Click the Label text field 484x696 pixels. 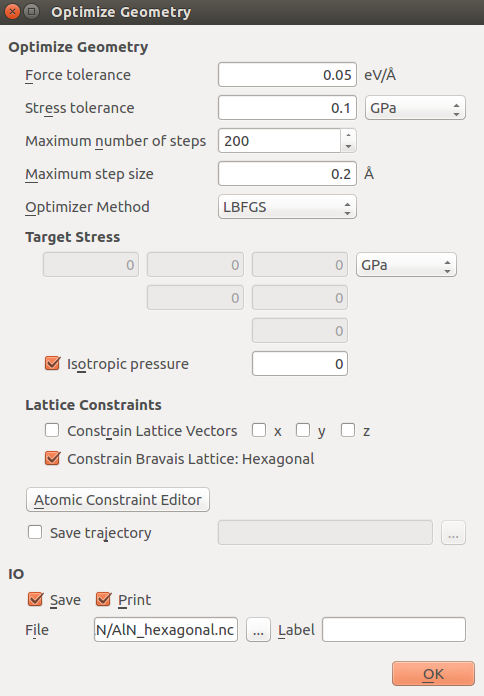(394, 629)
